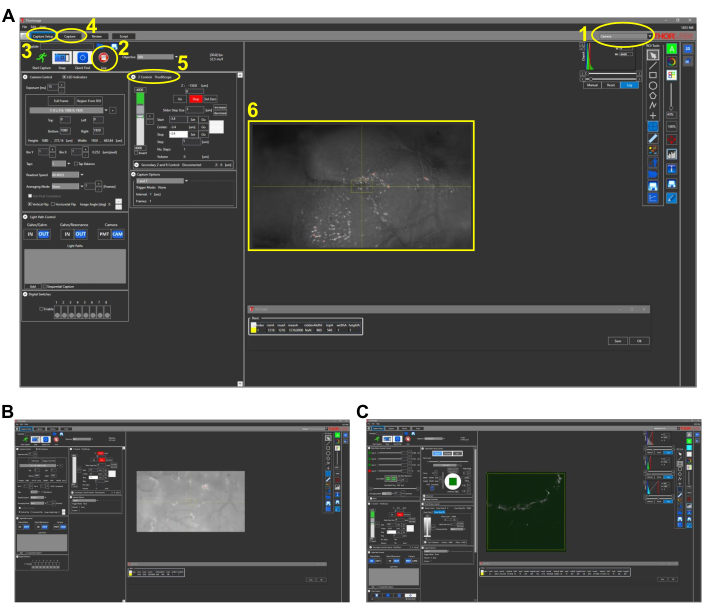Click the Log button under histogram
Screen dimensions: 704x615
click(629, 85)
